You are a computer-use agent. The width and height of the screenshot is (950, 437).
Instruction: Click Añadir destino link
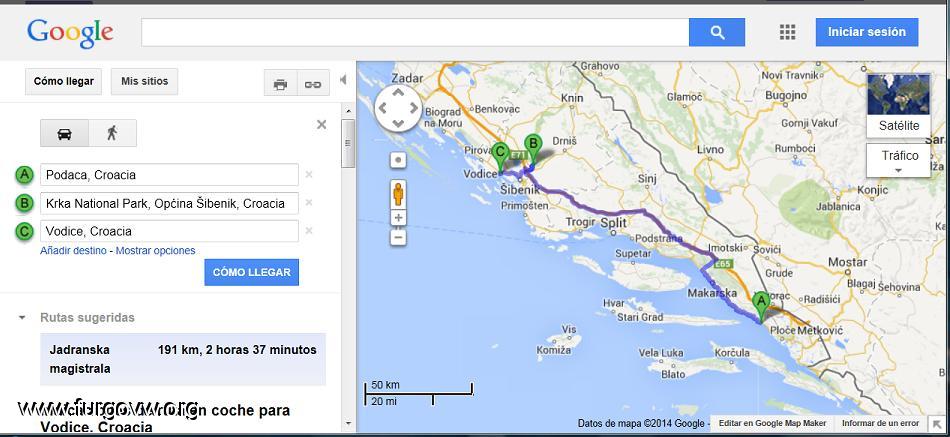73,250
